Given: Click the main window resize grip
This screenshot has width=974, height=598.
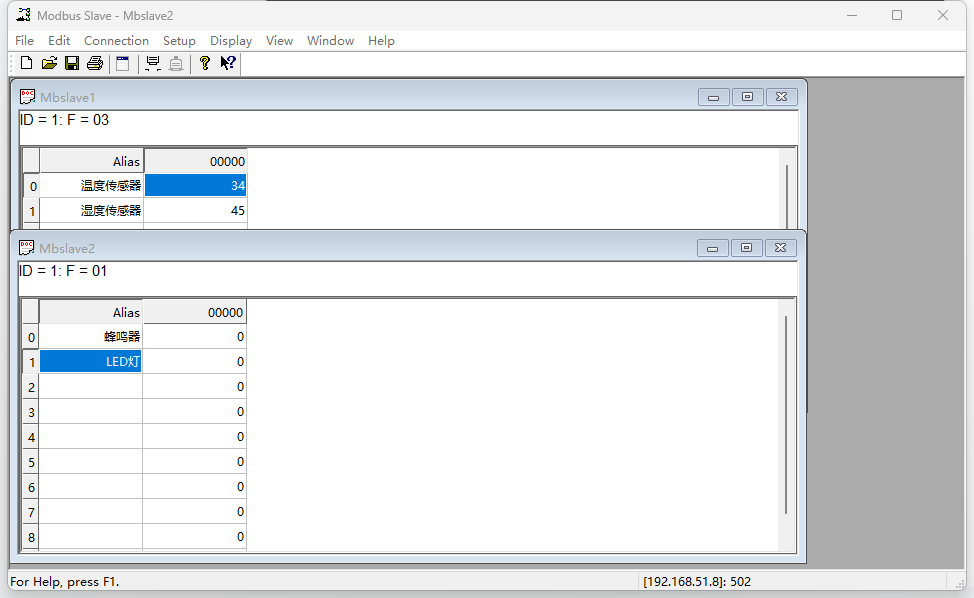Looking at the screenshot, I should (960, 584).
